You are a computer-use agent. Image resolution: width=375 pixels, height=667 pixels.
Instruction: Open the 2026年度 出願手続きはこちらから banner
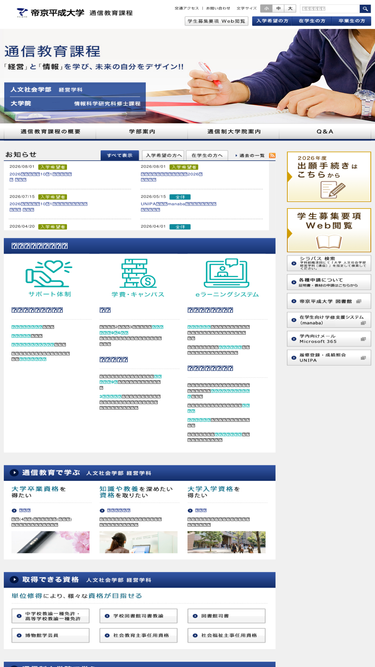pos(329,177)
